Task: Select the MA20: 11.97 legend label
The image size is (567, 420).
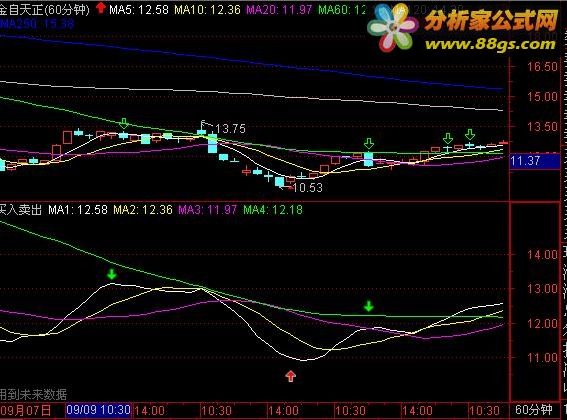Action: (x=279, y=9)
